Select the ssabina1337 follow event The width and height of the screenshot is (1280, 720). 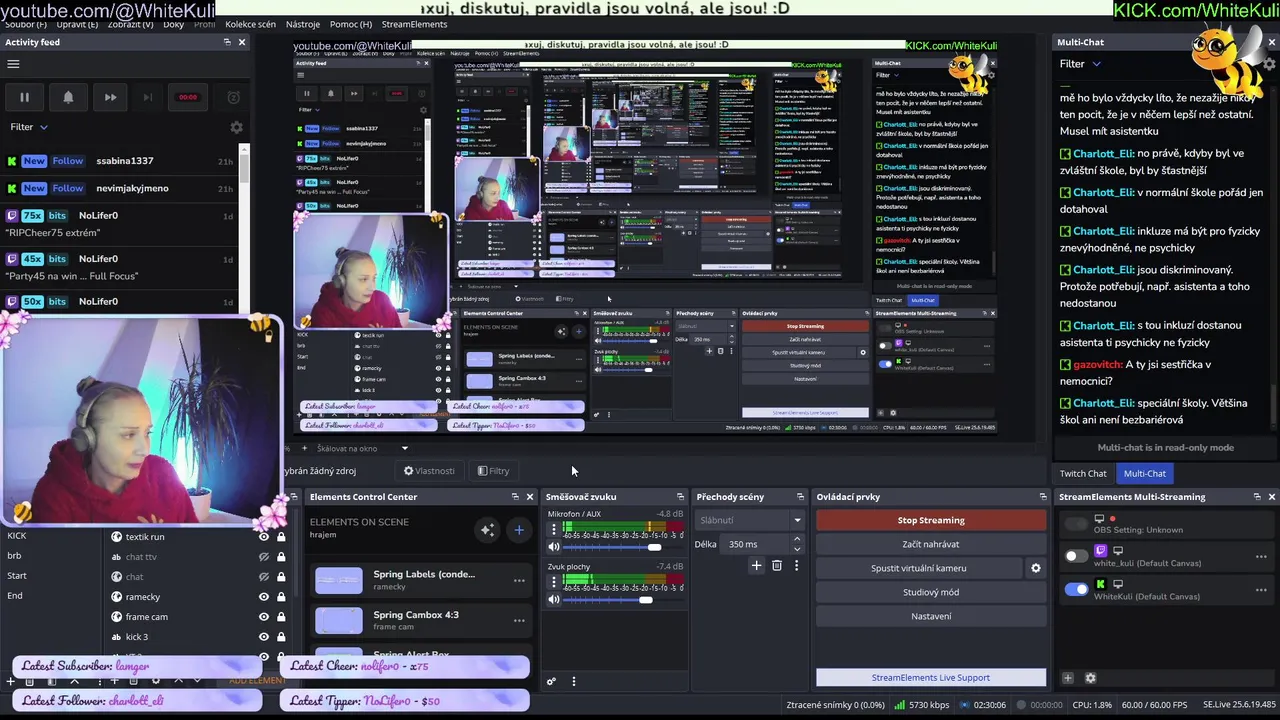click(x=120, y=161)
